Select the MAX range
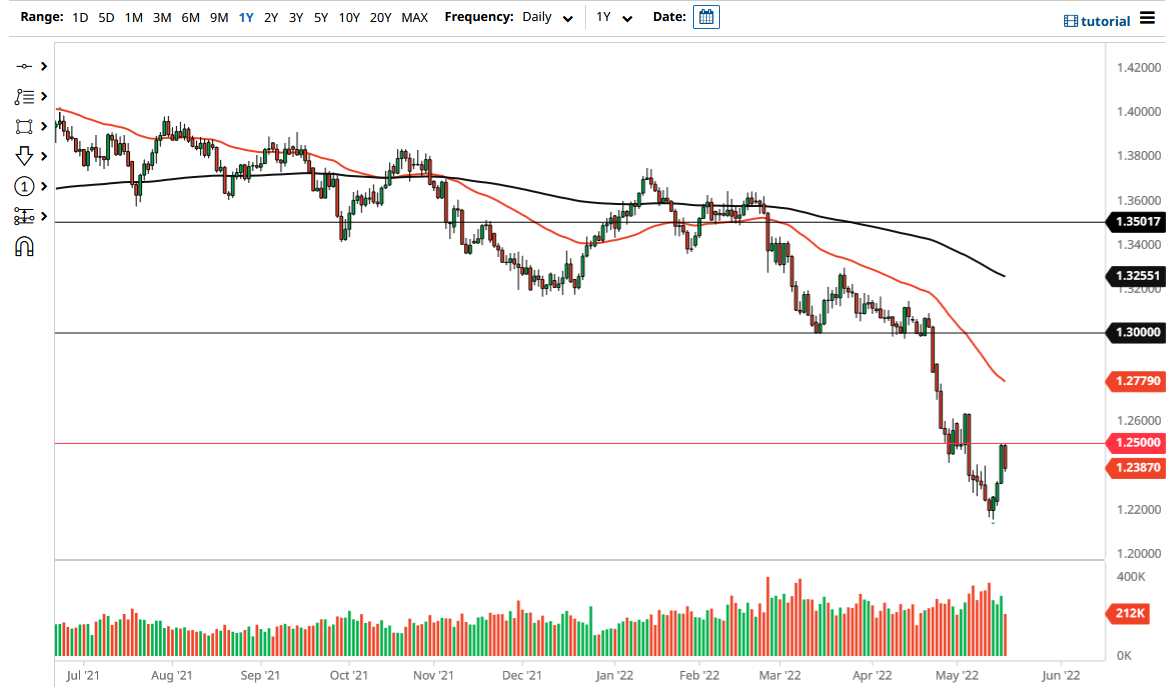1174x692 pixels. click(415, 17)
